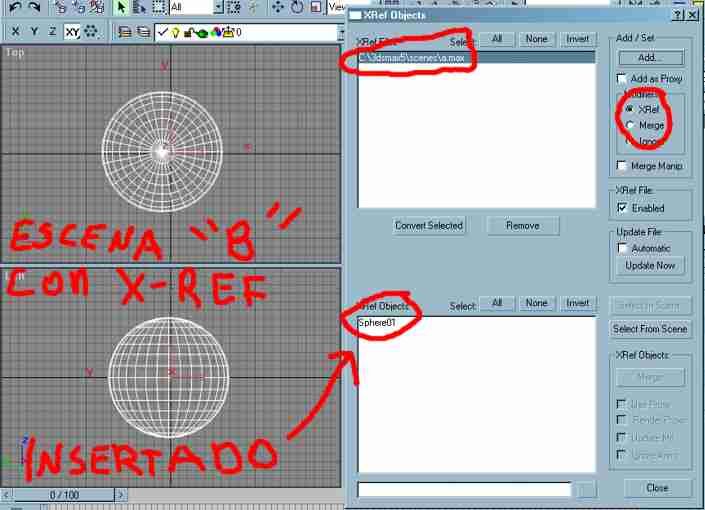Viewport: 705px width, 510px height.
Task: Restrict to XY plane constraint
Action: [72, 31]
